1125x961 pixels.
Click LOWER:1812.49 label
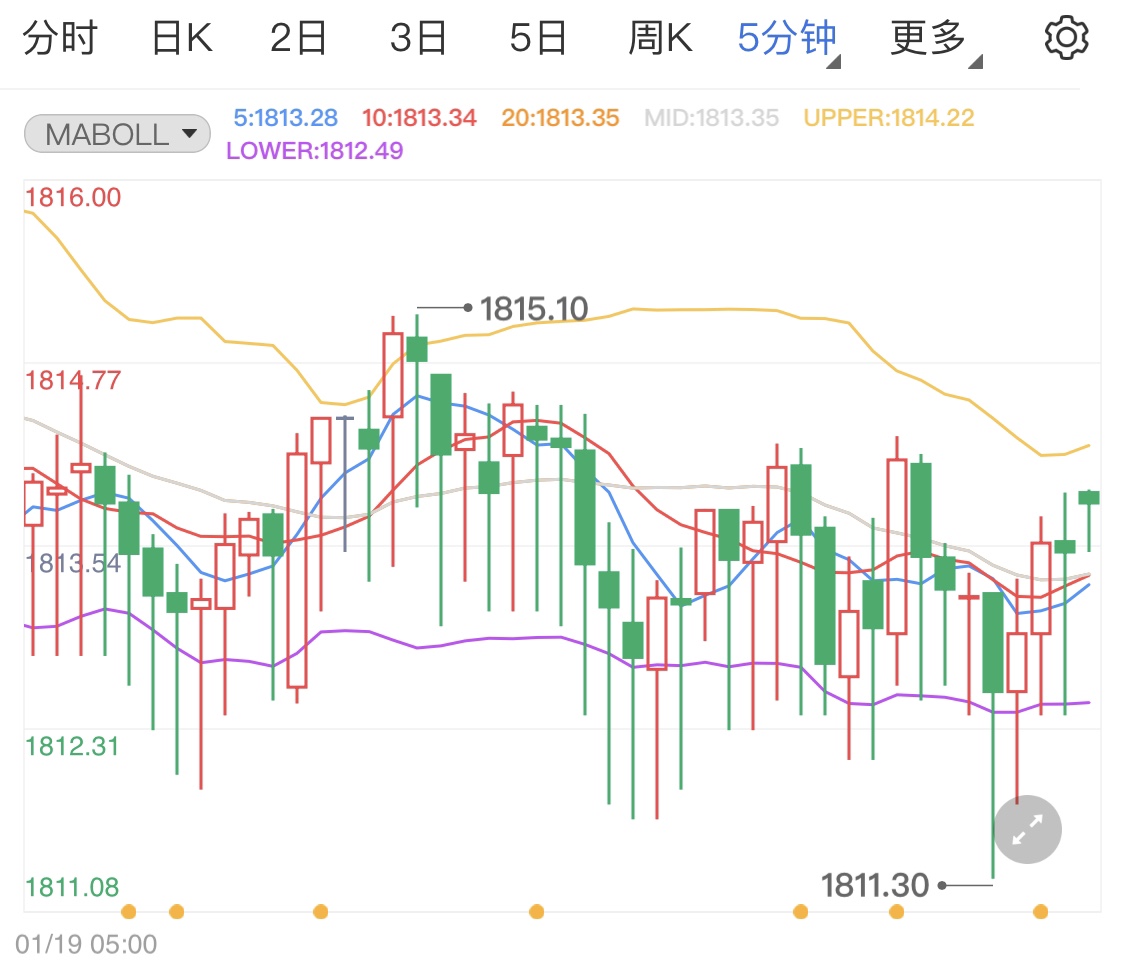click(x=314, y=151)
